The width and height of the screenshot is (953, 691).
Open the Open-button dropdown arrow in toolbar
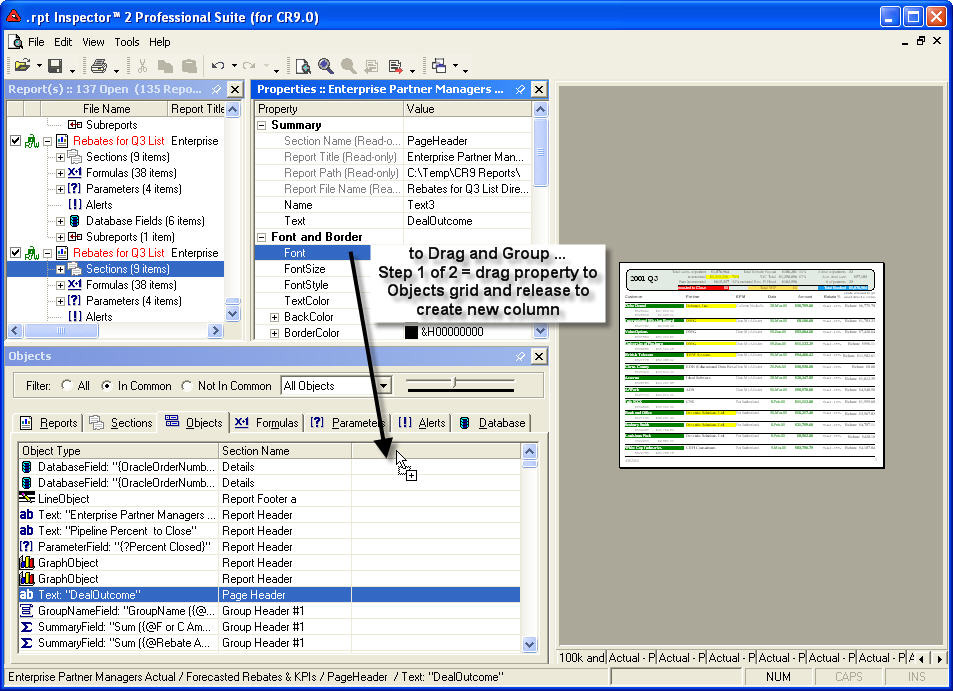[40, 66]
